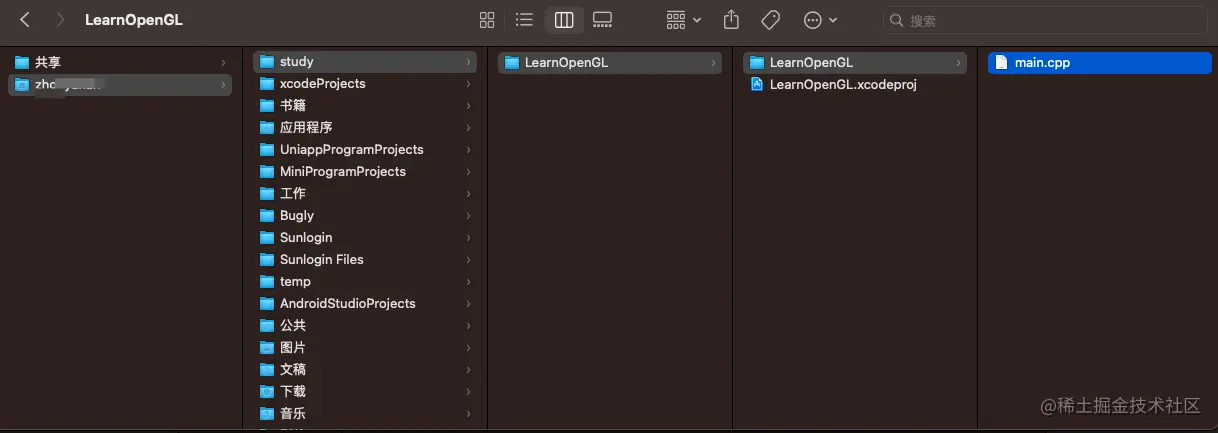This screenshot has width=1218, height=433.
Task: Select the main.cpp file name
Action: point(1042,62)
